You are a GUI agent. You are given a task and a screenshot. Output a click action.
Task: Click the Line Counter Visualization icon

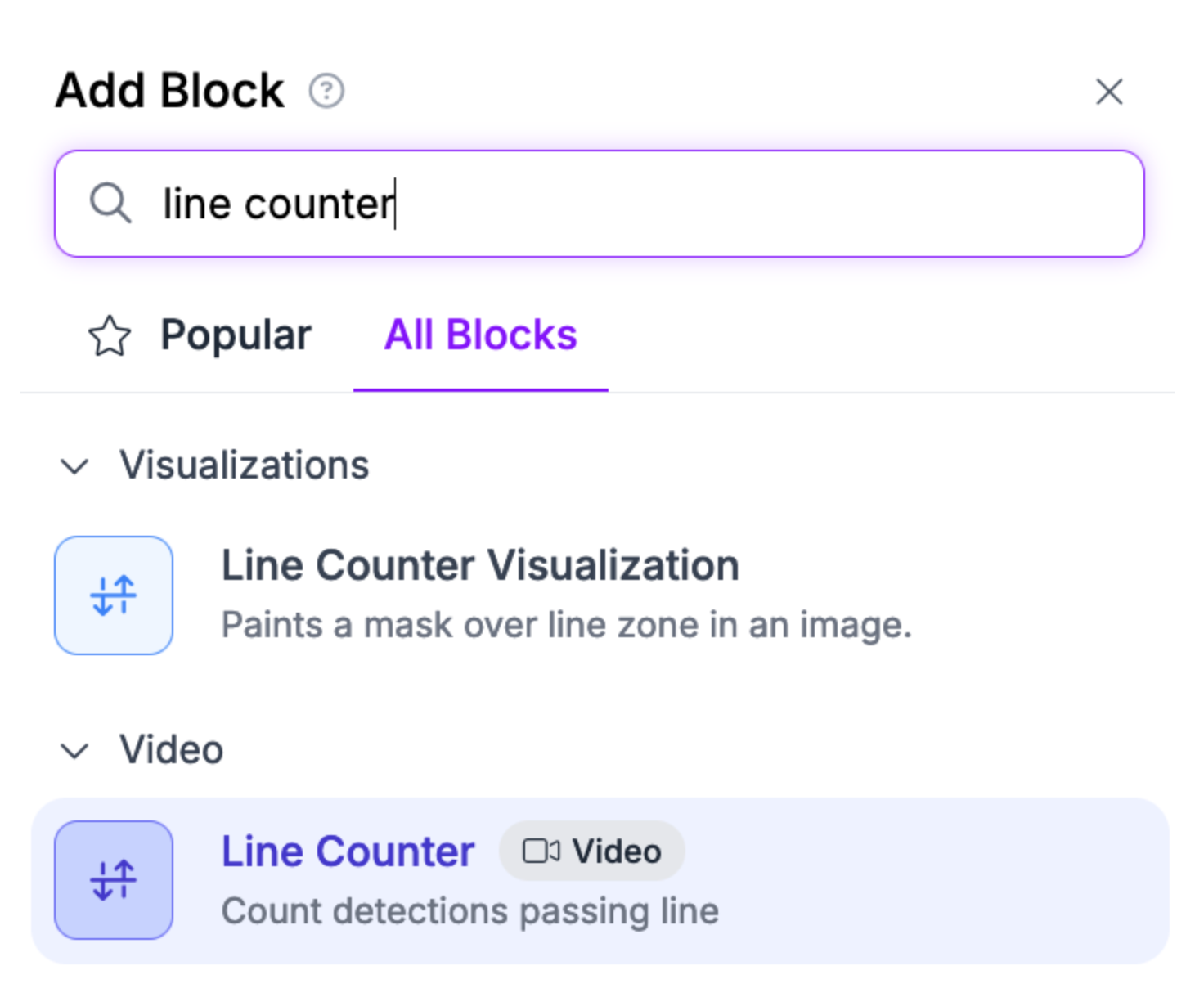[114, 595]
